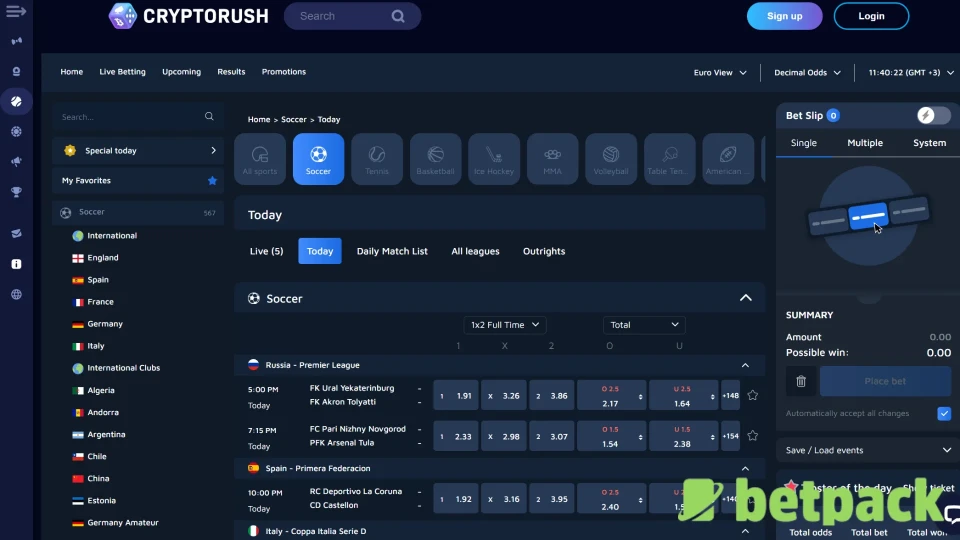This screenshot has width=960, height=540.
Task: Pick odds 1.91 for FK Ural Yekaterinburg
Action: click(456, 396)
